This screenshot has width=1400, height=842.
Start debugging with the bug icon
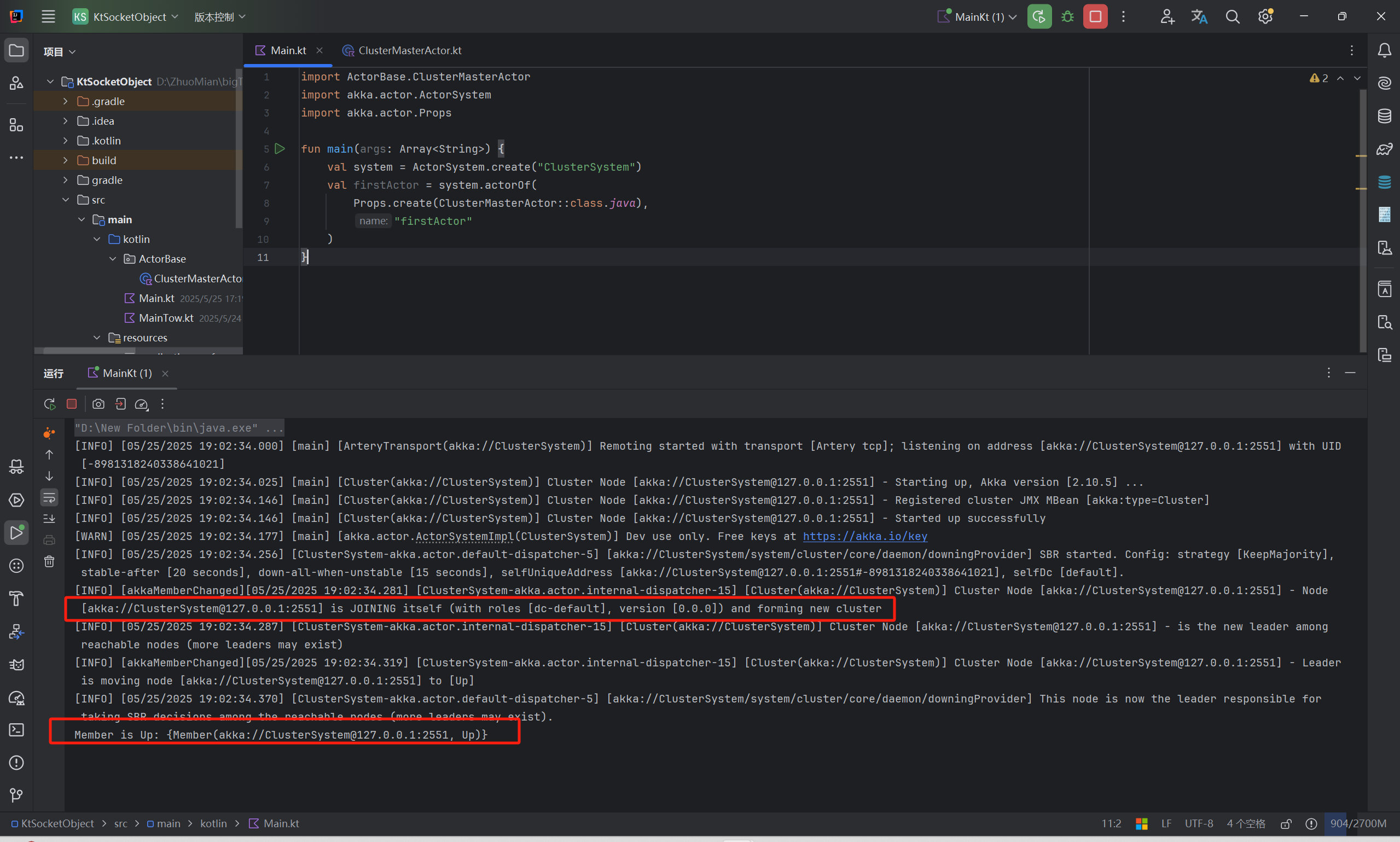pyautogui.click(x=1067, y=16)
